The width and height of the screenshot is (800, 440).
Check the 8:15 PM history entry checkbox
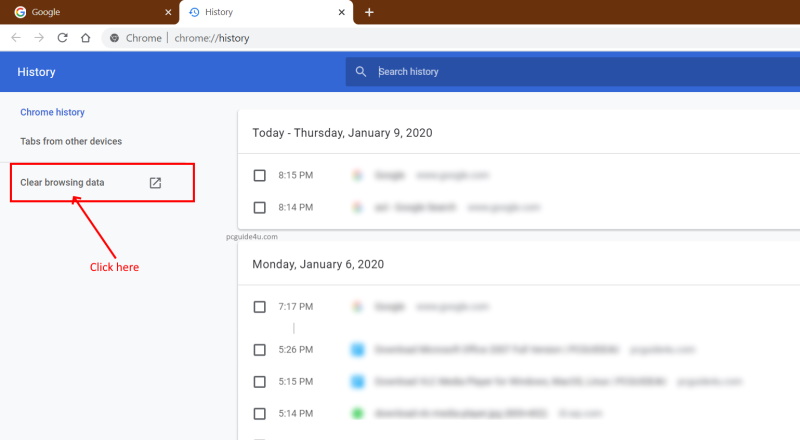click(x=260, y=175)
